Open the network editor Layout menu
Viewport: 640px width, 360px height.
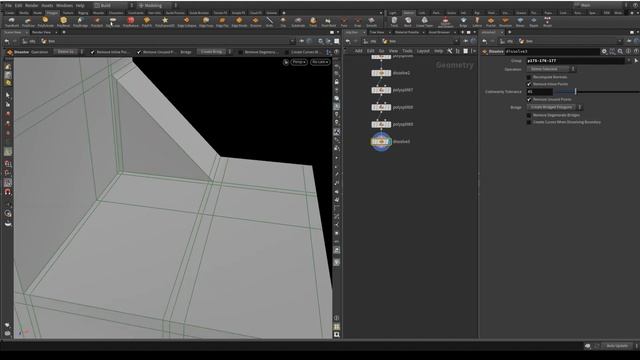pos(423,51)
